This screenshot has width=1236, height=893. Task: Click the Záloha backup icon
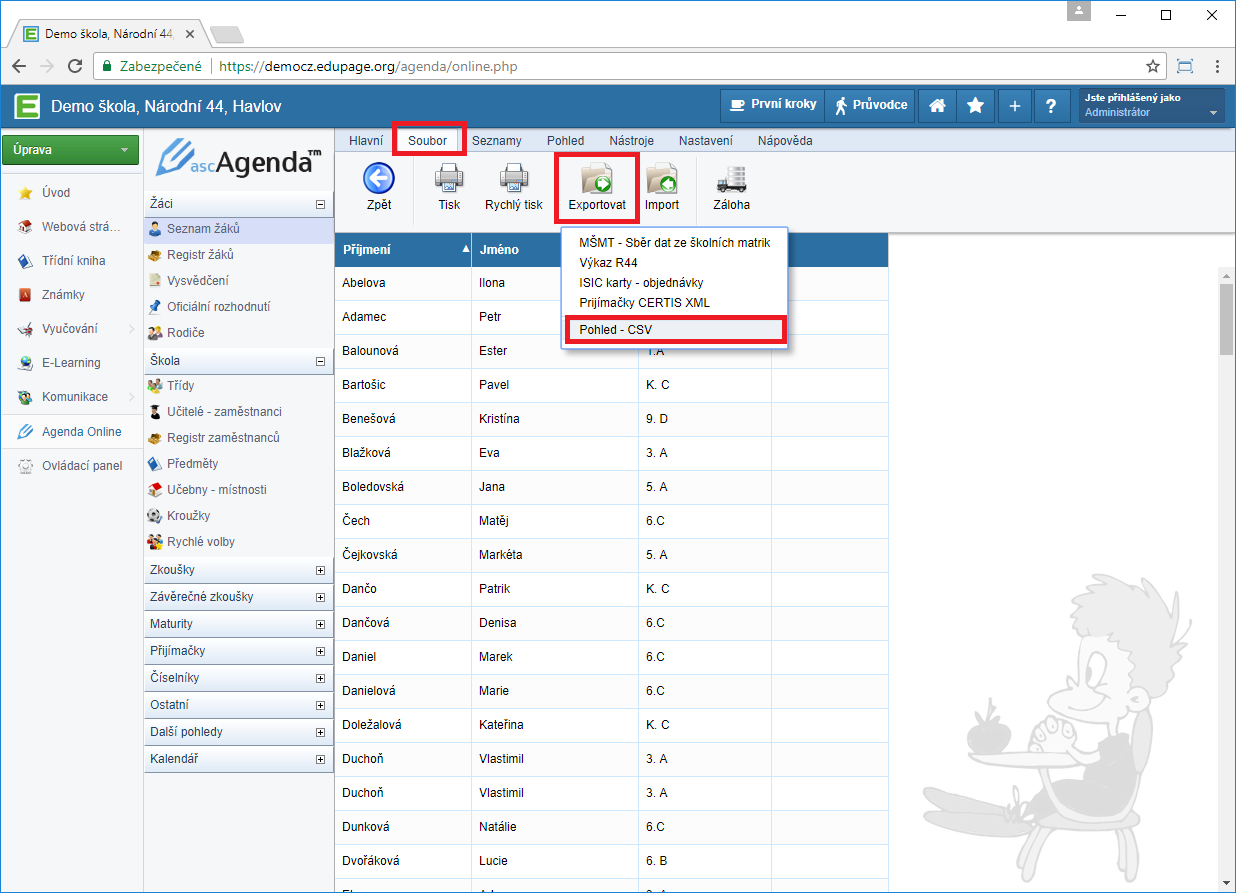(x=731, y=179)
